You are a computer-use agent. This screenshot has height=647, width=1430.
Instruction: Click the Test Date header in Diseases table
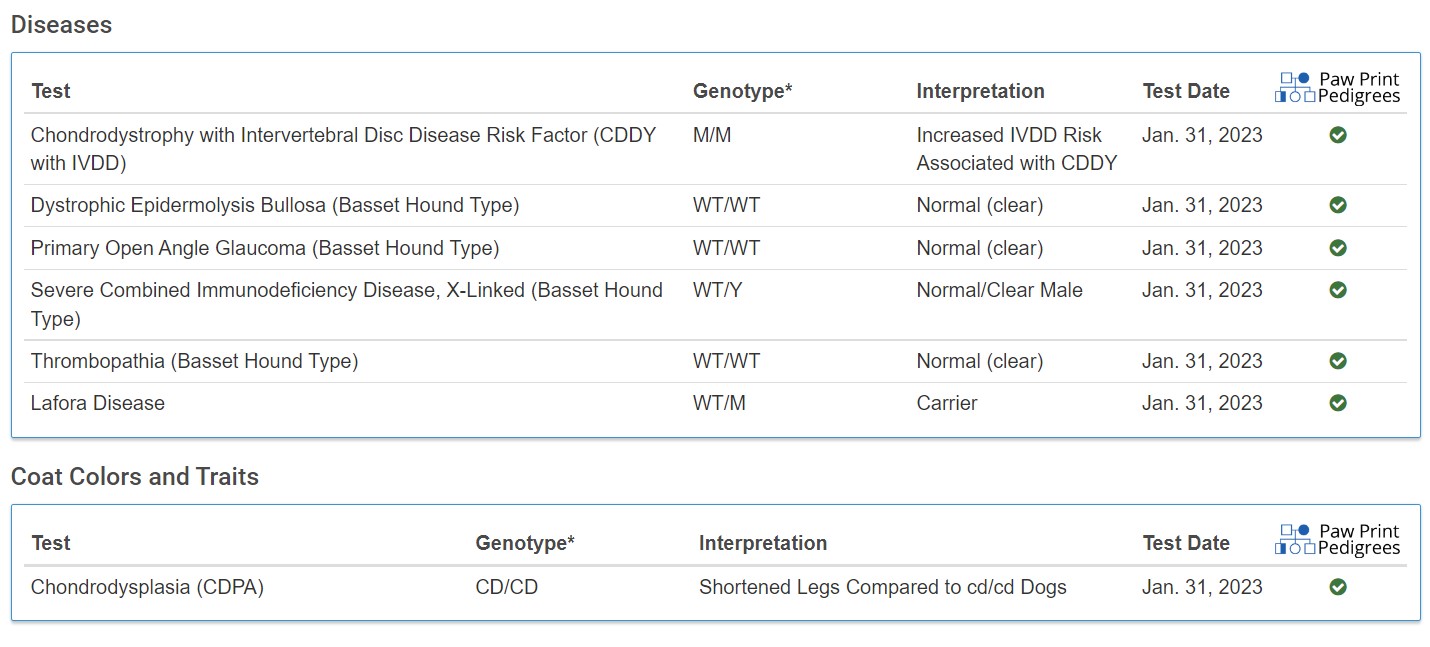pyautogui.click(x=1186, y=91)
